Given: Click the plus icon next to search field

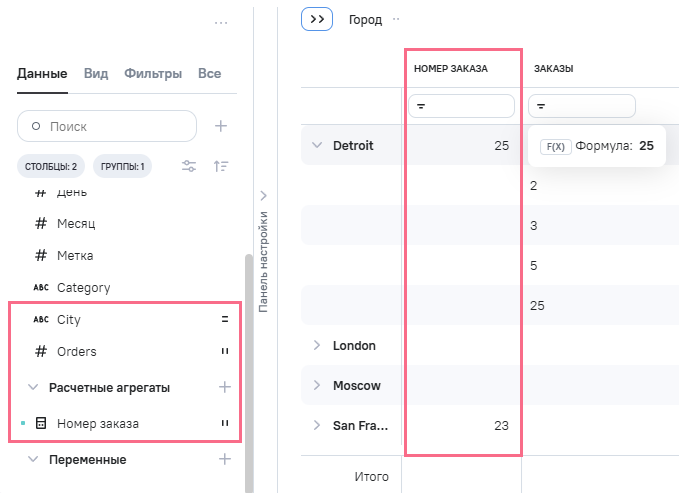Looking at the screenshot, I should click(x=222, y=126).
